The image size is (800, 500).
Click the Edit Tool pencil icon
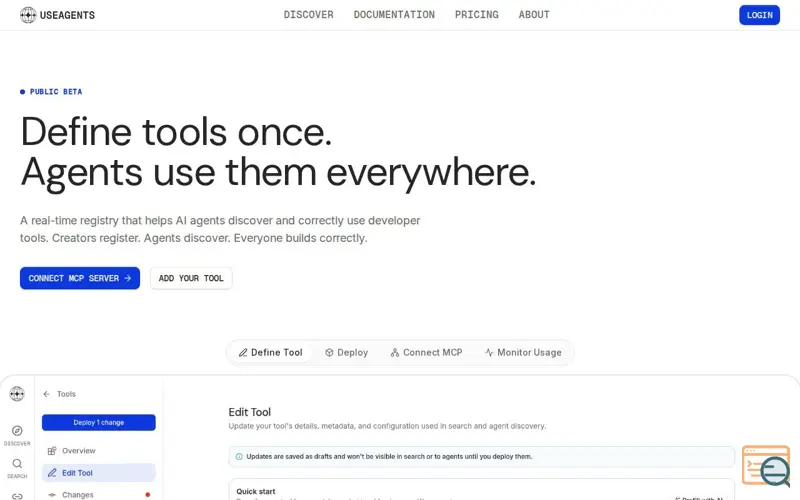pyautogui.click(x=52, y=473)
